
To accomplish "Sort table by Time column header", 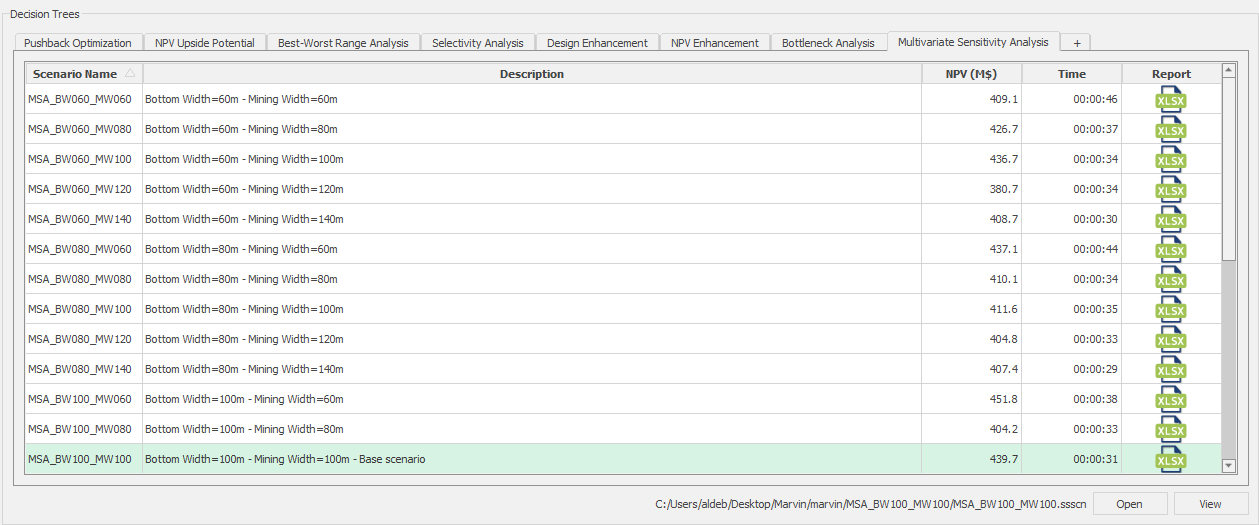I will pyautogui.click(x=1071, y=74).
